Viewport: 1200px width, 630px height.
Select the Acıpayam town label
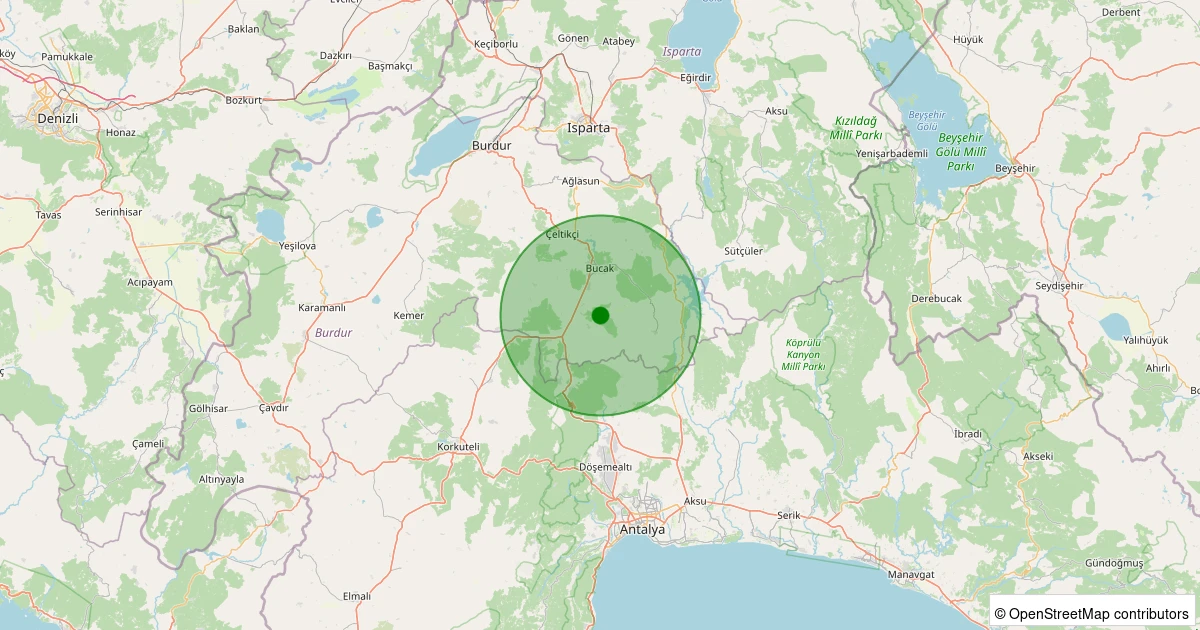150,282
